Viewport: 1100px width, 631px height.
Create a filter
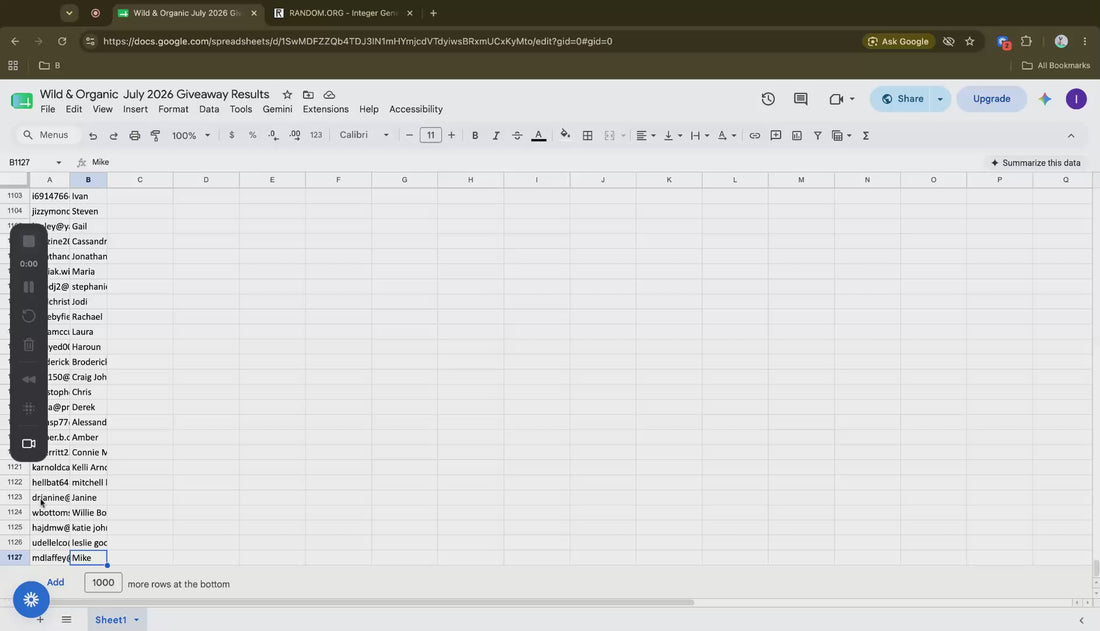(x=817, y=135)
